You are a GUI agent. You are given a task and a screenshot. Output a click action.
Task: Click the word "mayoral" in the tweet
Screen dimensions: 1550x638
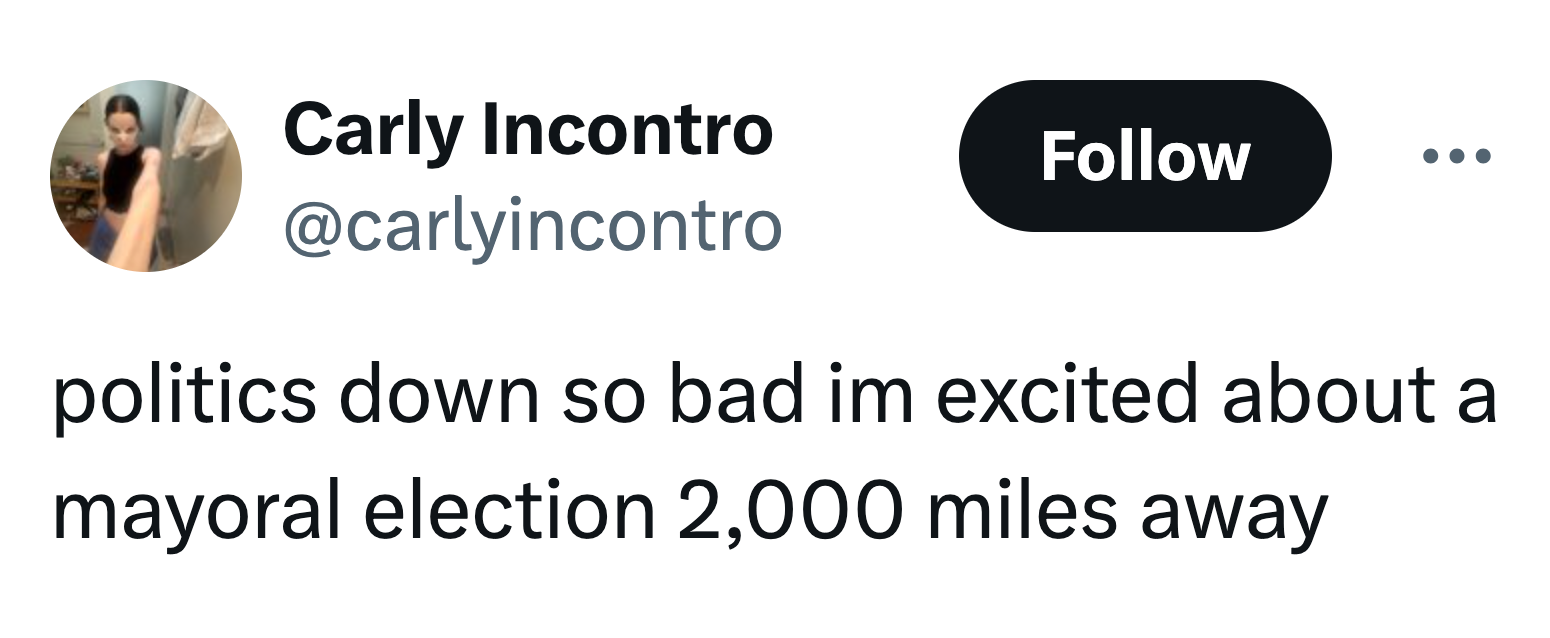198,511
